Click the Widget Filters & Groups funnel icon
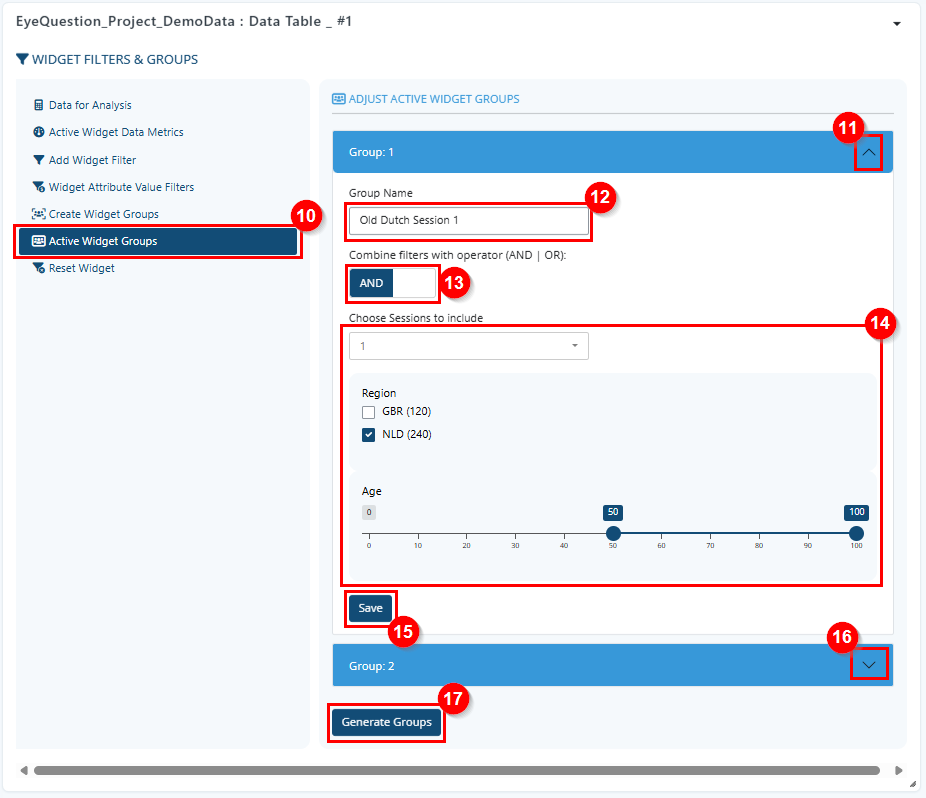Image resolution: width=926 pixels, height=798 pixels. pyautogui.click(x=22, y=59)
